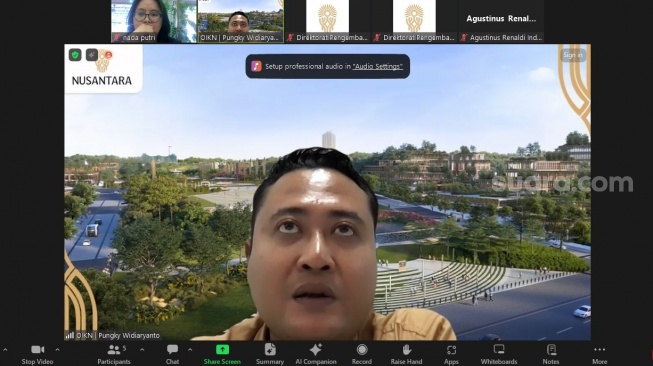Click the green encryption shield icon
The image size is (653, 366).
(75, 55)
